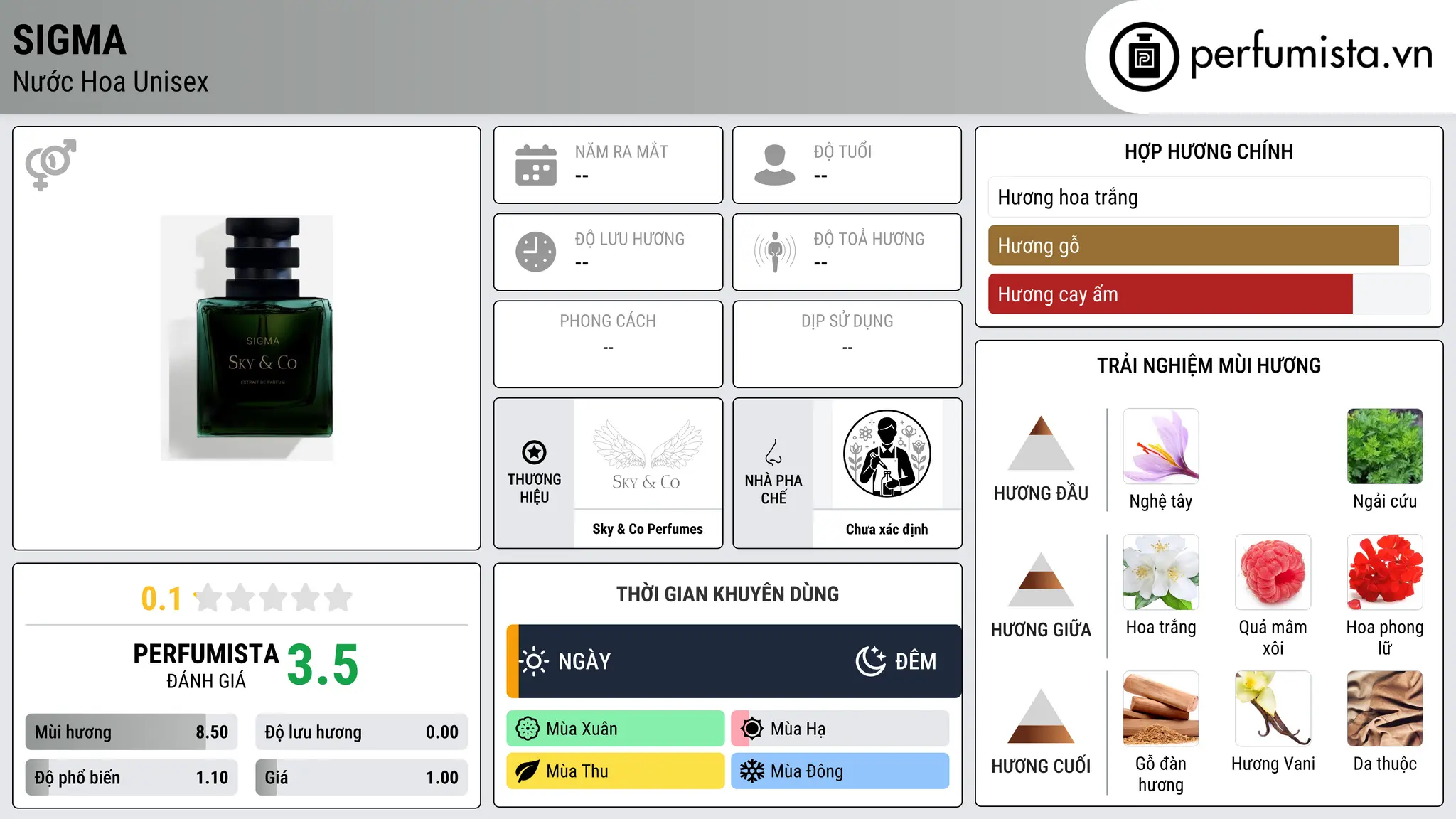Click the ĐỘ TUỔI label
1456x819 pixels.
click(x=842, y=151)
